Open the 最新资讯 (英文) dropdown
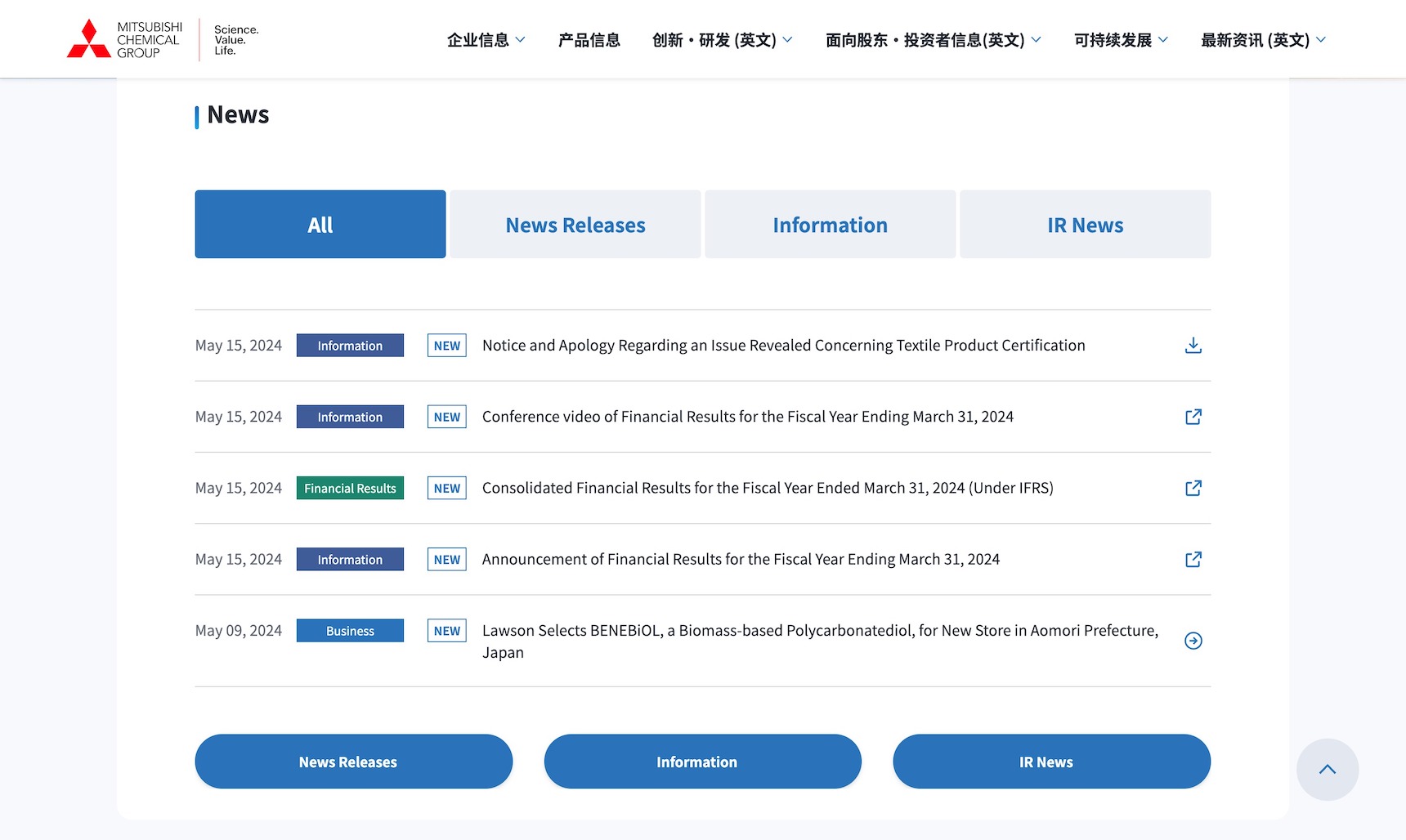Viewport: 1406px width, 840px height. [x=1263, y=40]
